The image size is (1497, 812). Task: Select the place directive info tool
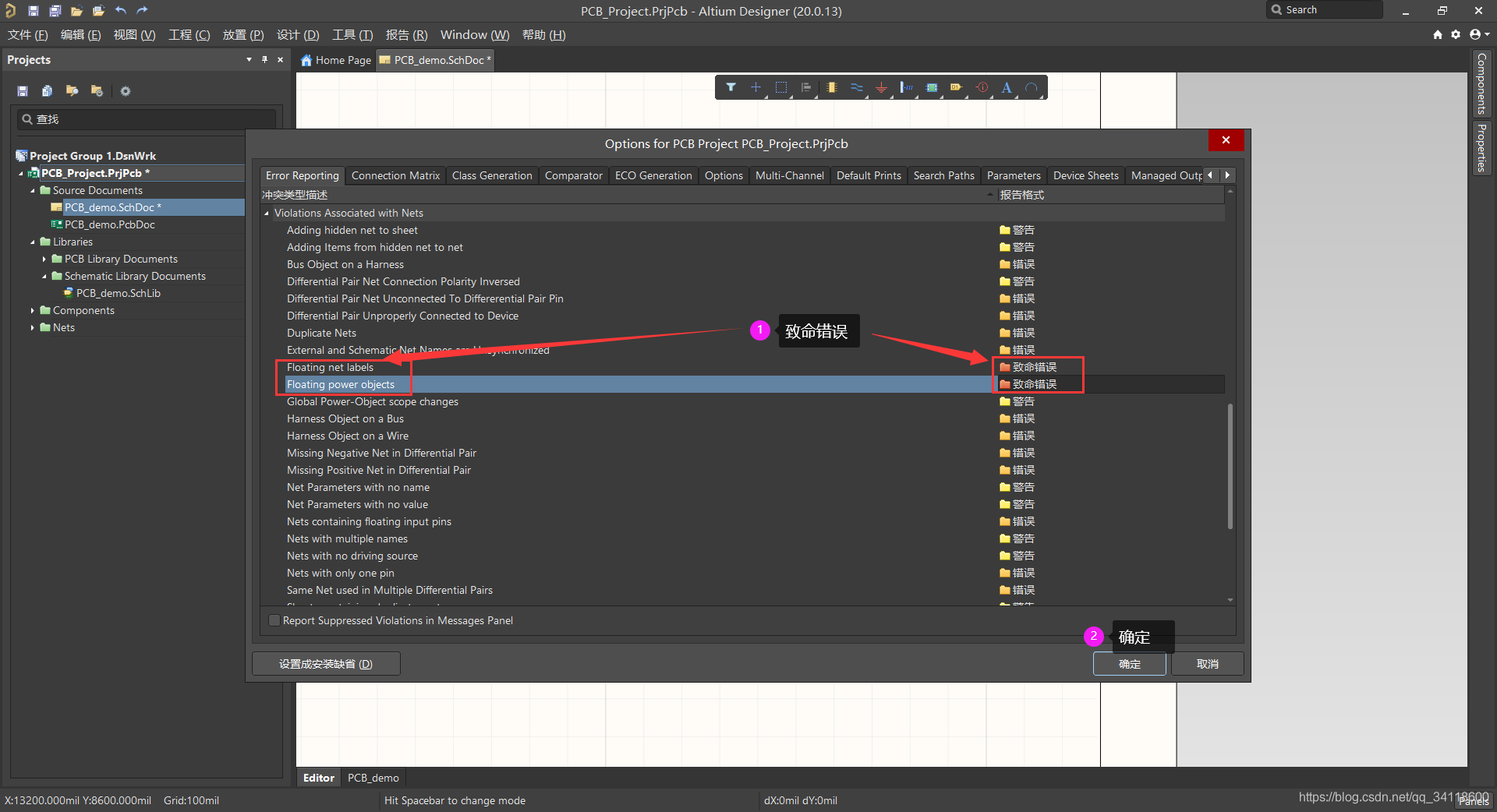(x=982, y=87)
